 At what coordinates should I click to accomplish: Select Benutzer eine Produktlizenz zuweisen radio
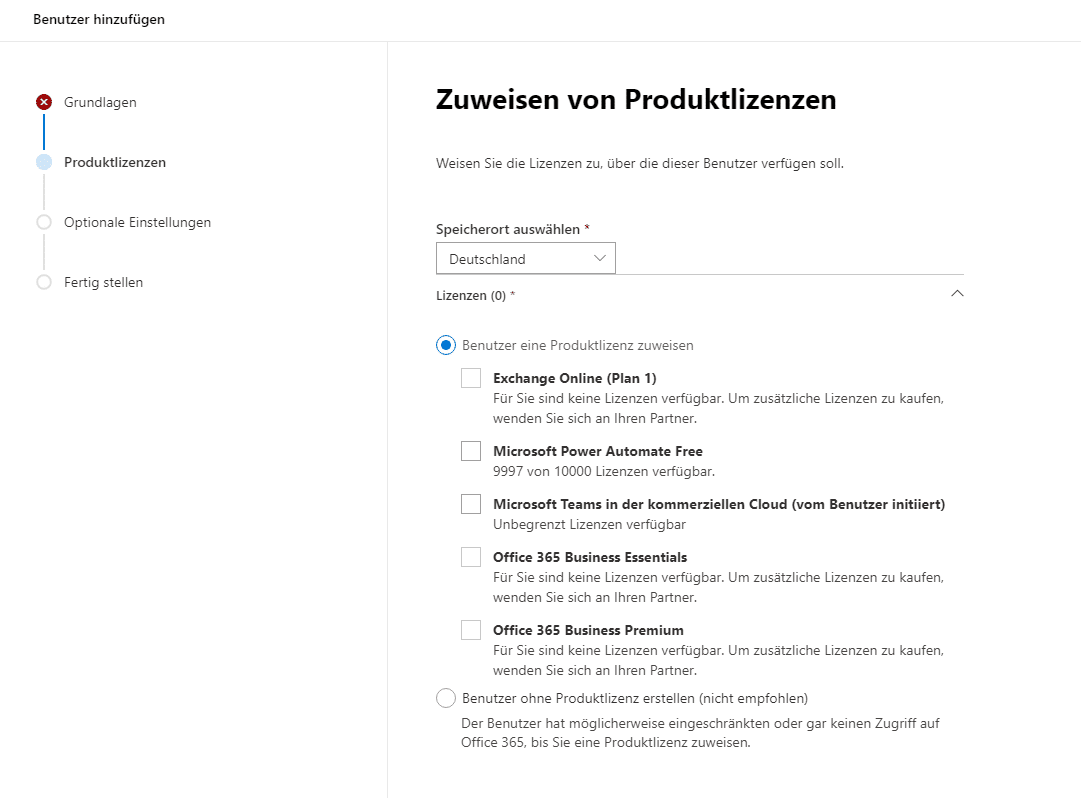click(x=446, y=345)
